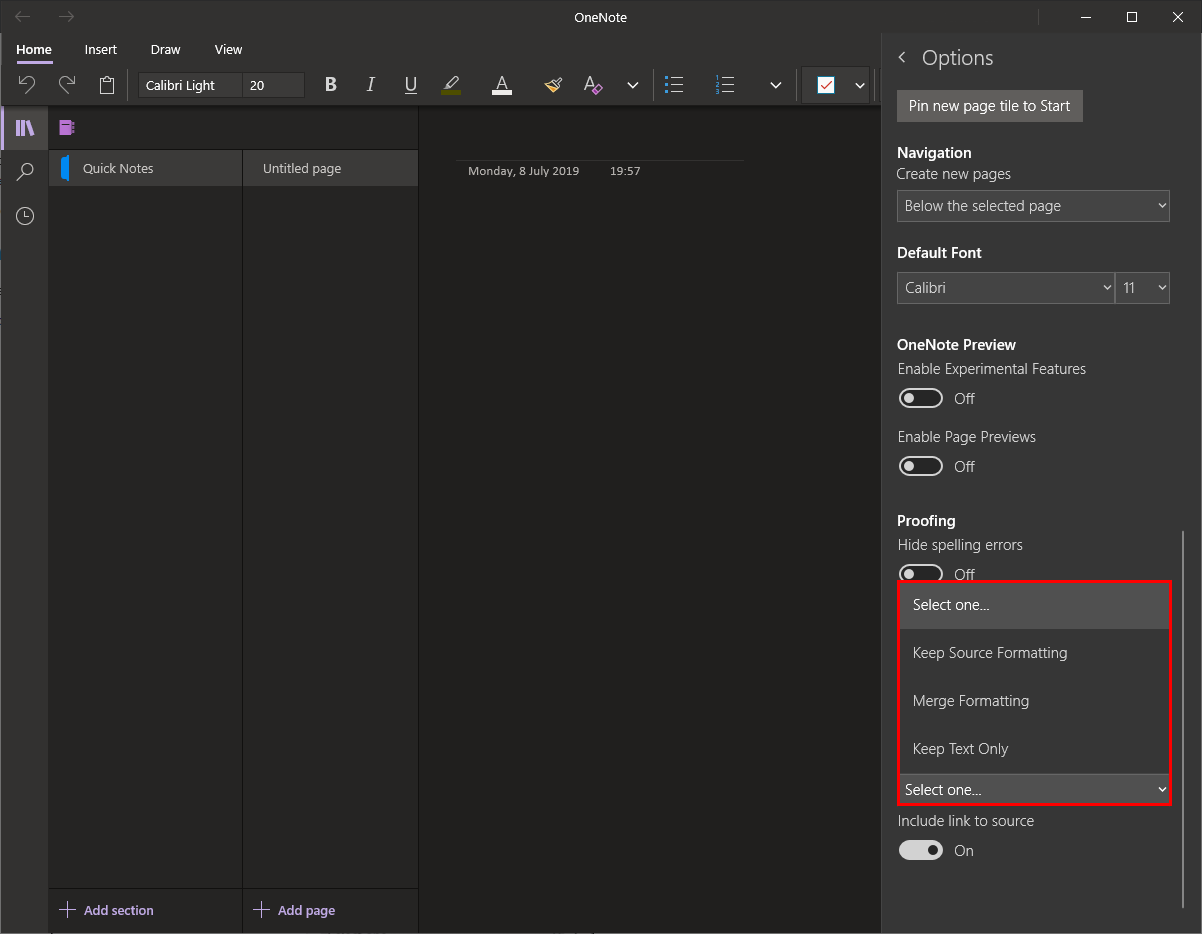Open the Untitled page
The image size is (1202, 934).
click(x=330, y=168)
